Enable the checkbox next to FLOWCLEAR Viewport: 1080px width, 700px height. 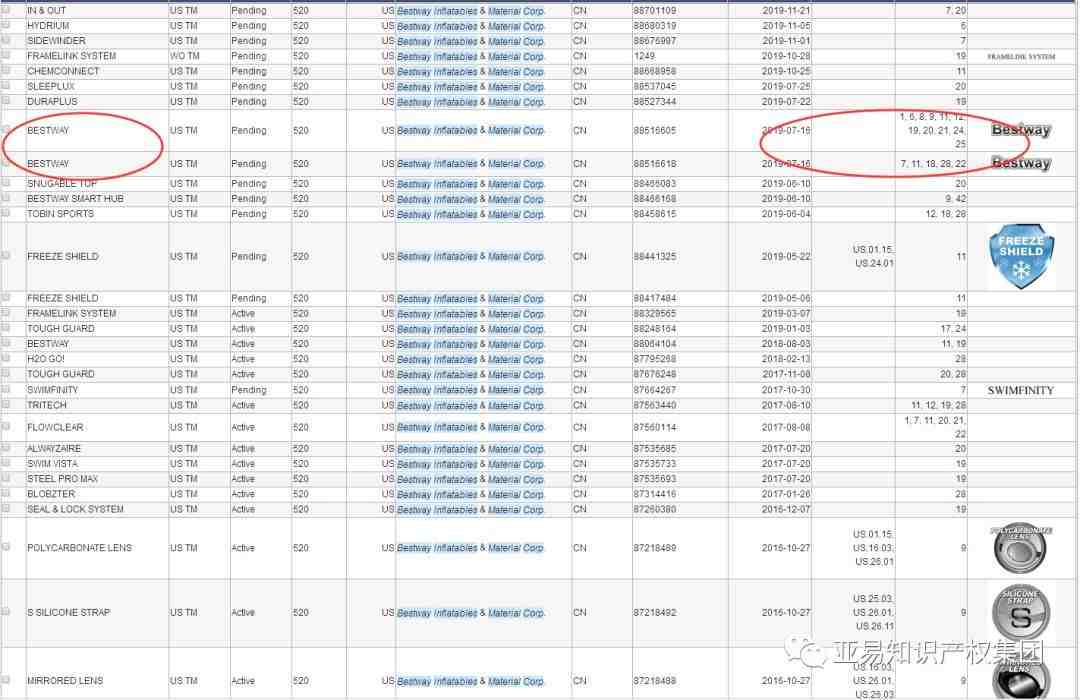(x=7, y=427)
